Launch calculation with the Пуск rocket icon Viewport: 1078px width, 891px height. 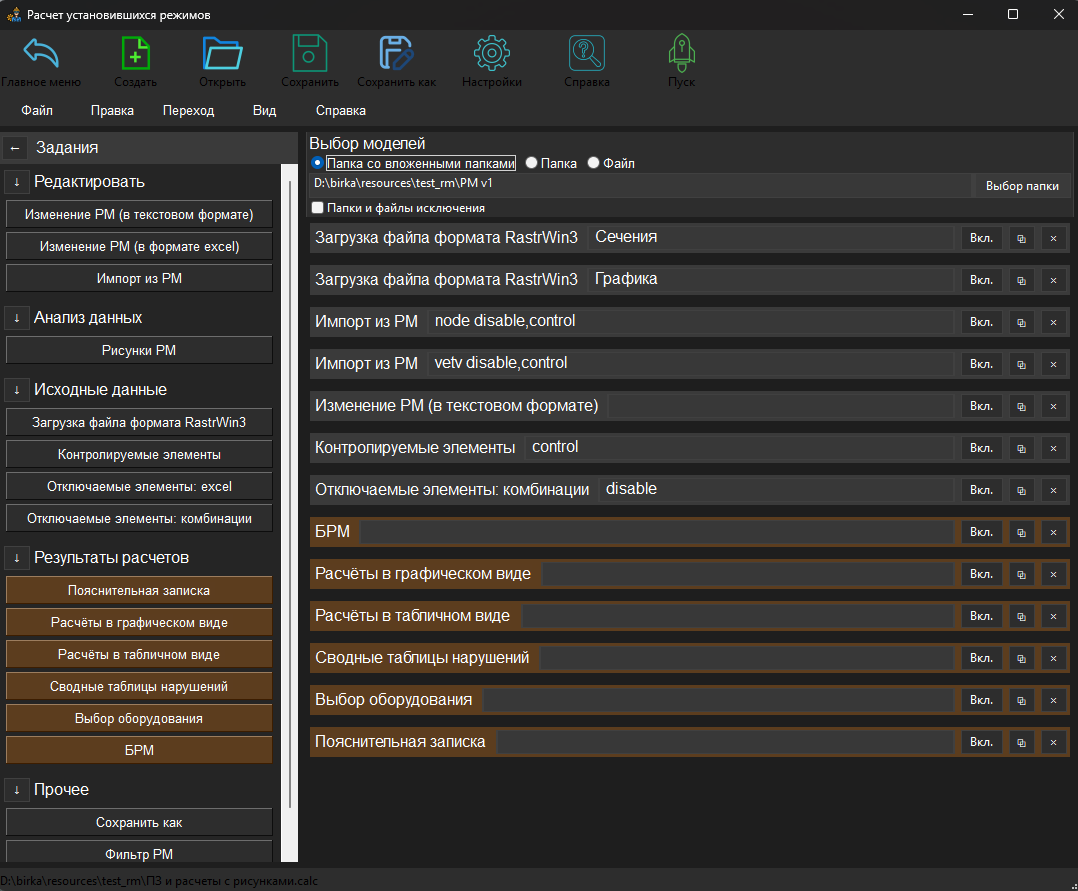[681, 53]
